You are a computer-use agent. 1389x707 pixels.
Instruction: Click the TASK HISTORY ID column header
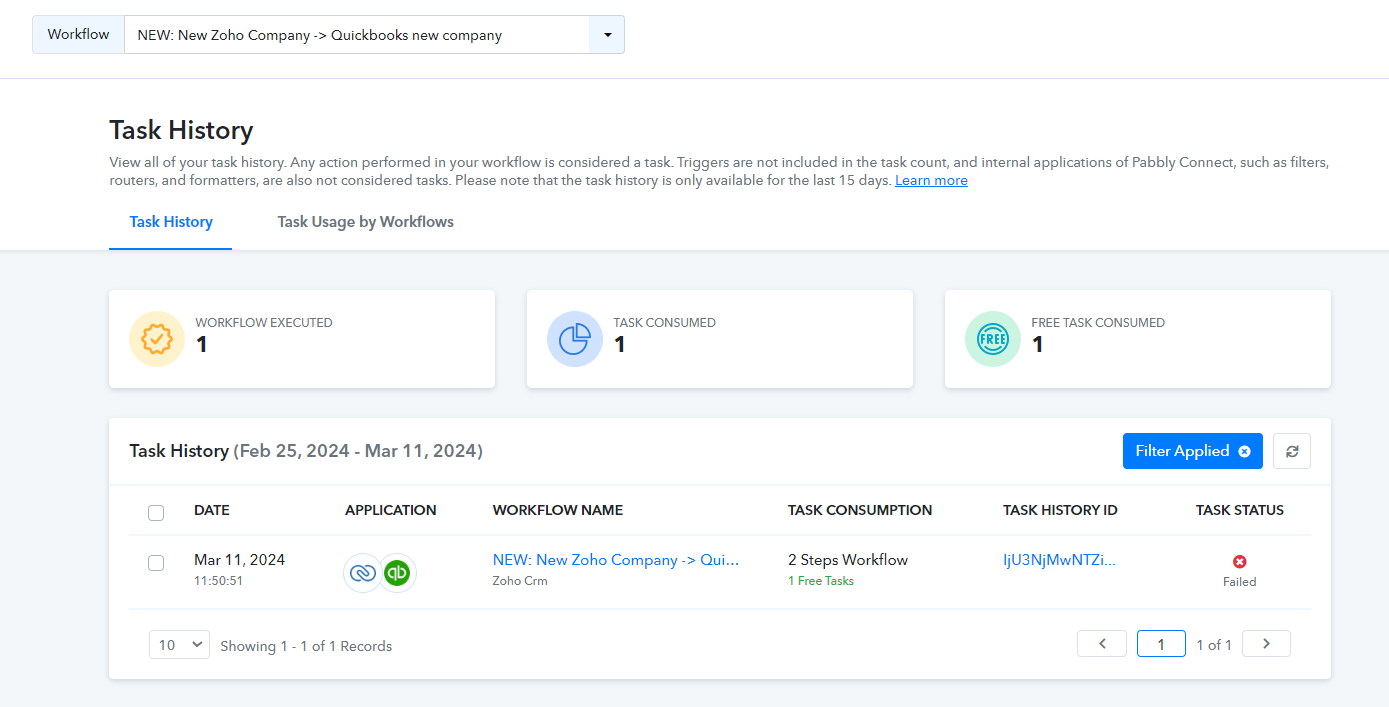1060,510
